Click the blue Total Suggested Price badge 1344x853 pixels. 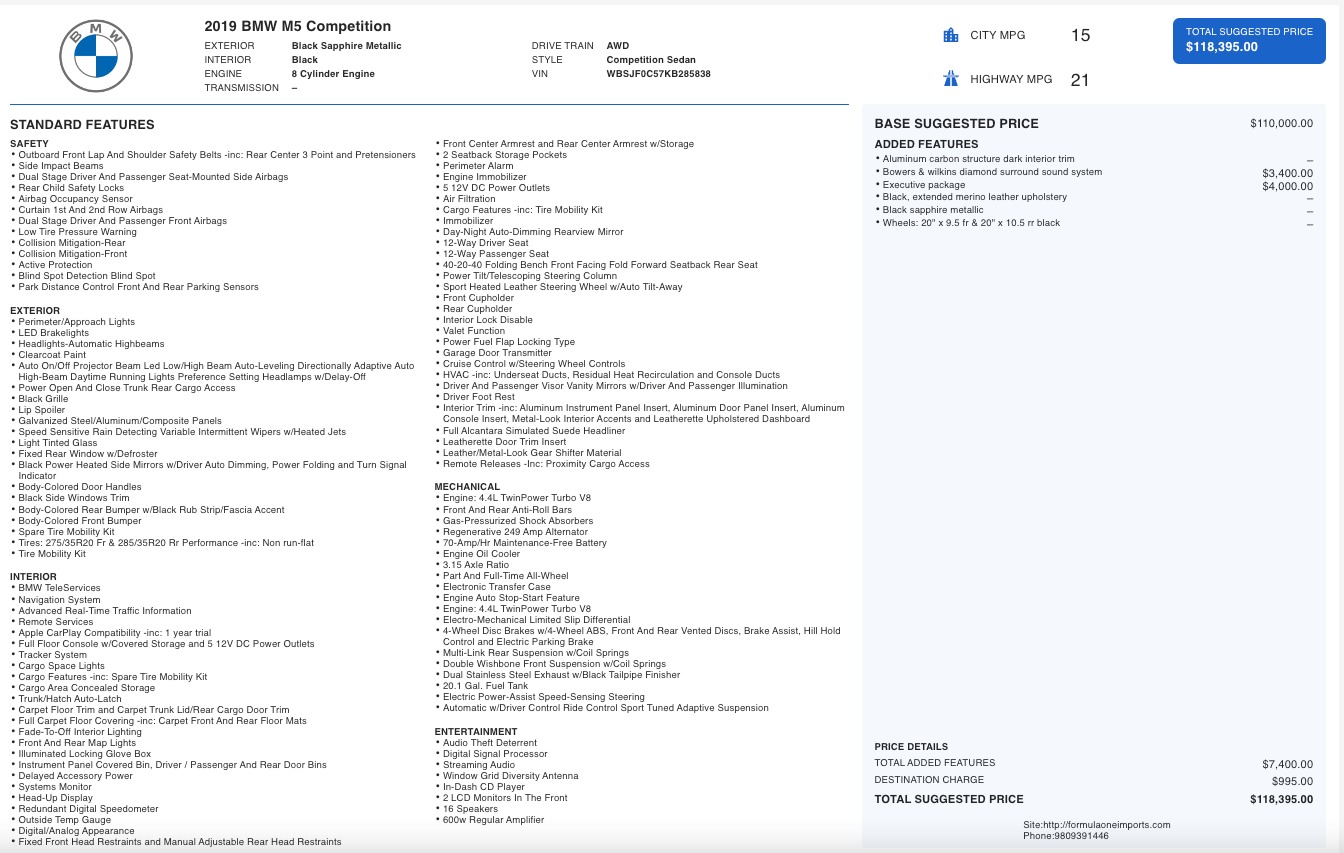(x=1249, y=40)
